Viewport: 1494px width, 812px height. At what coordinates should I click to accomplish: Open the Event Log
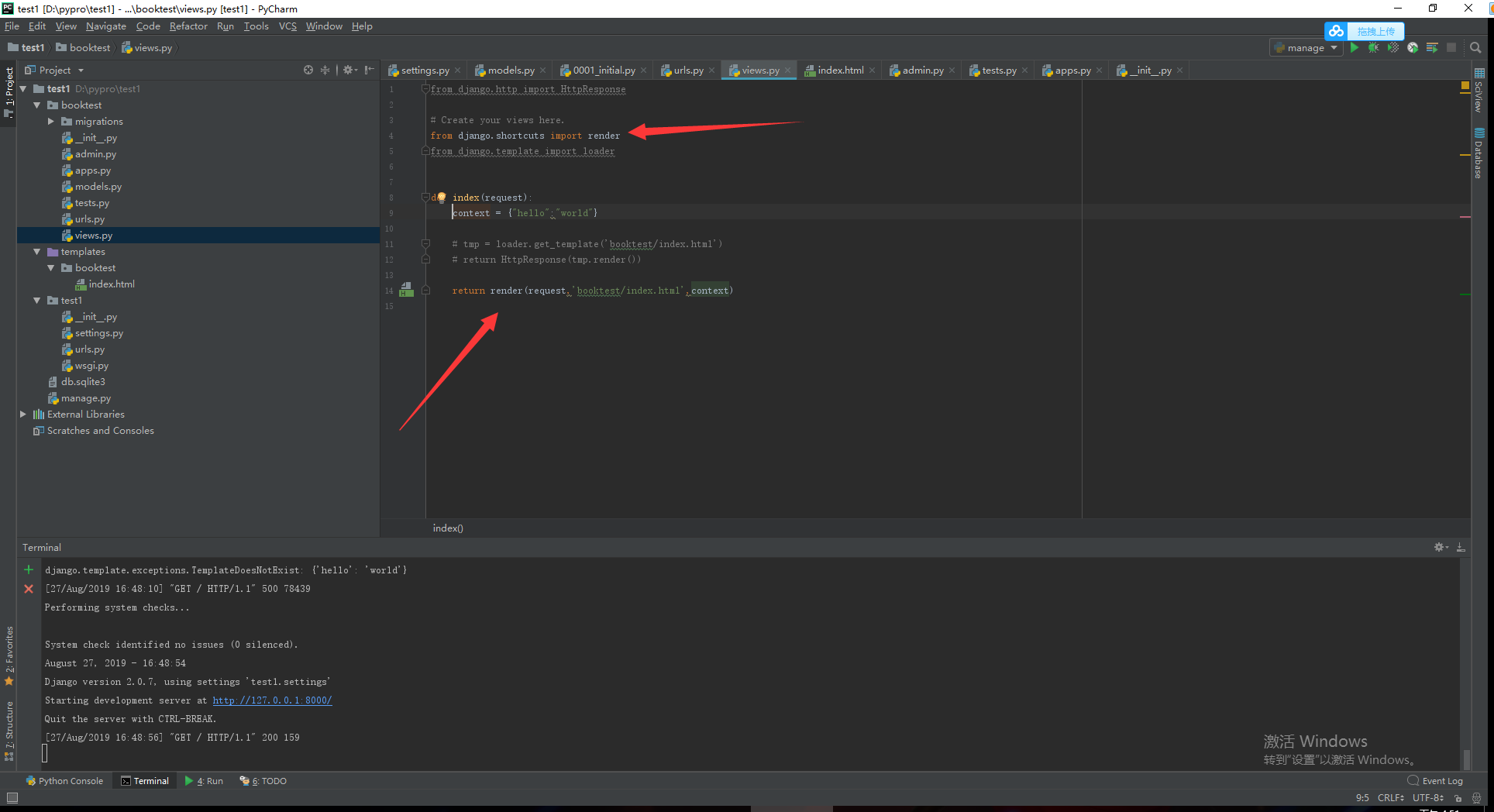(1436, 781)
